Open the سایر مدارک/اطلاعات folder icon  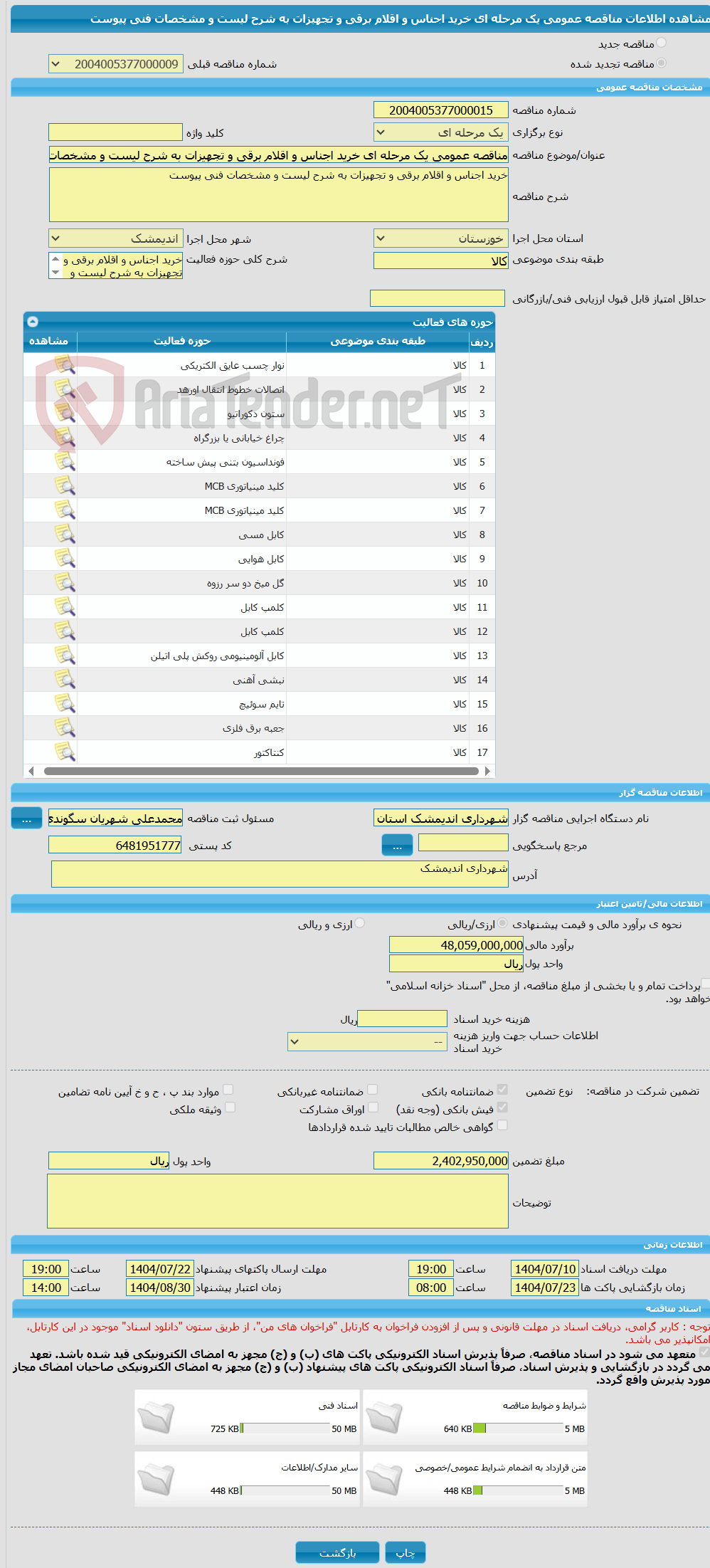click(156, 1480)
